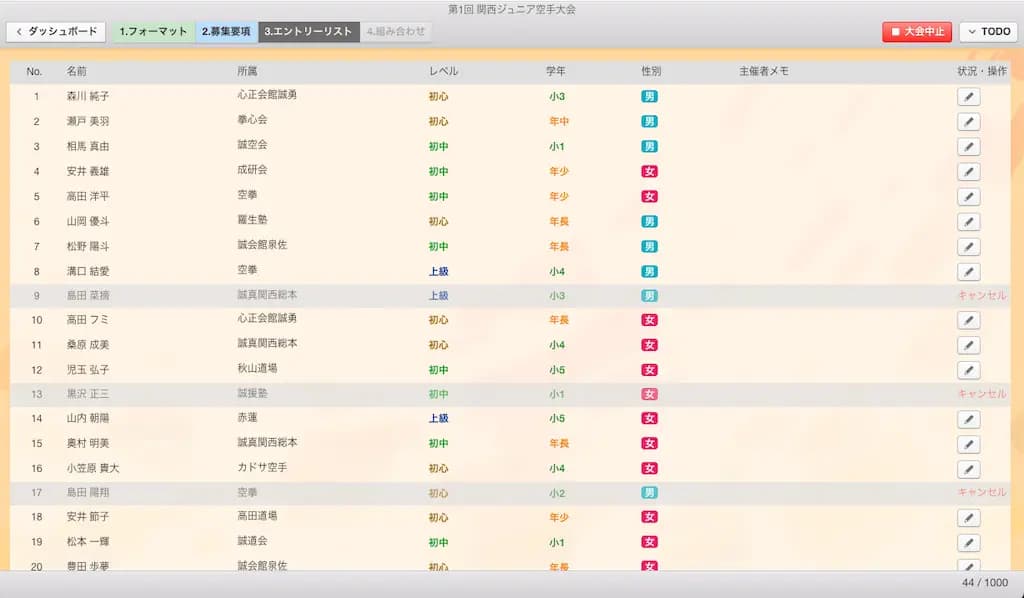Click キャンセル status in row 13
This screenshot has width=1024, height=598.
pos(982,394)
